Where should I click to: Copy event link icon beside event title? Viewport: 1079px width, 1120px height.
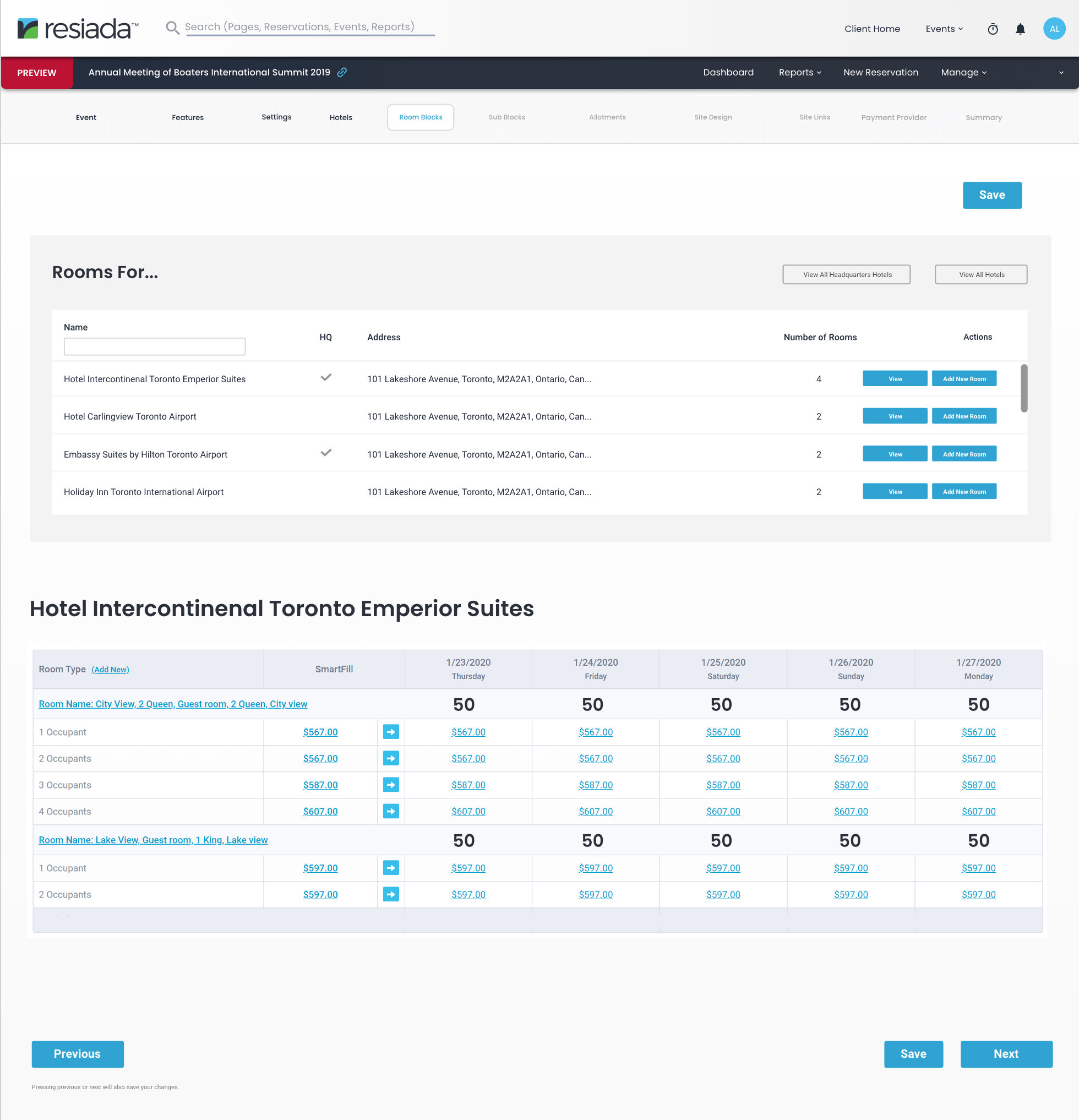click(342, 73)
